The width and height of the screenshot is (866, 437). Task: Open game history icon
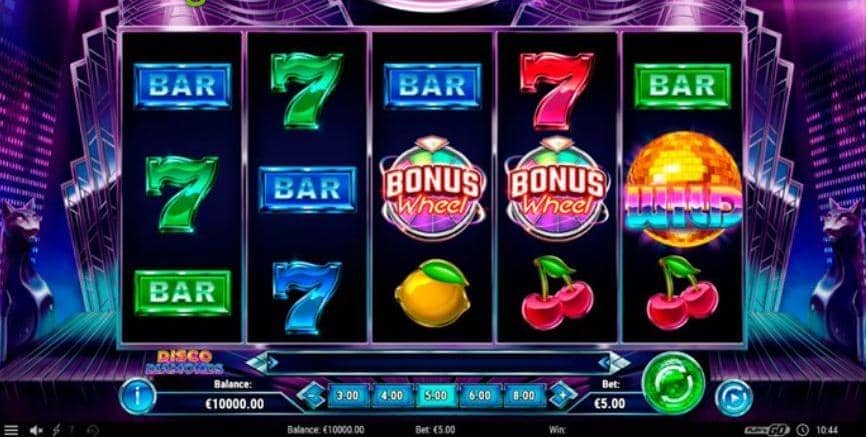93,430
